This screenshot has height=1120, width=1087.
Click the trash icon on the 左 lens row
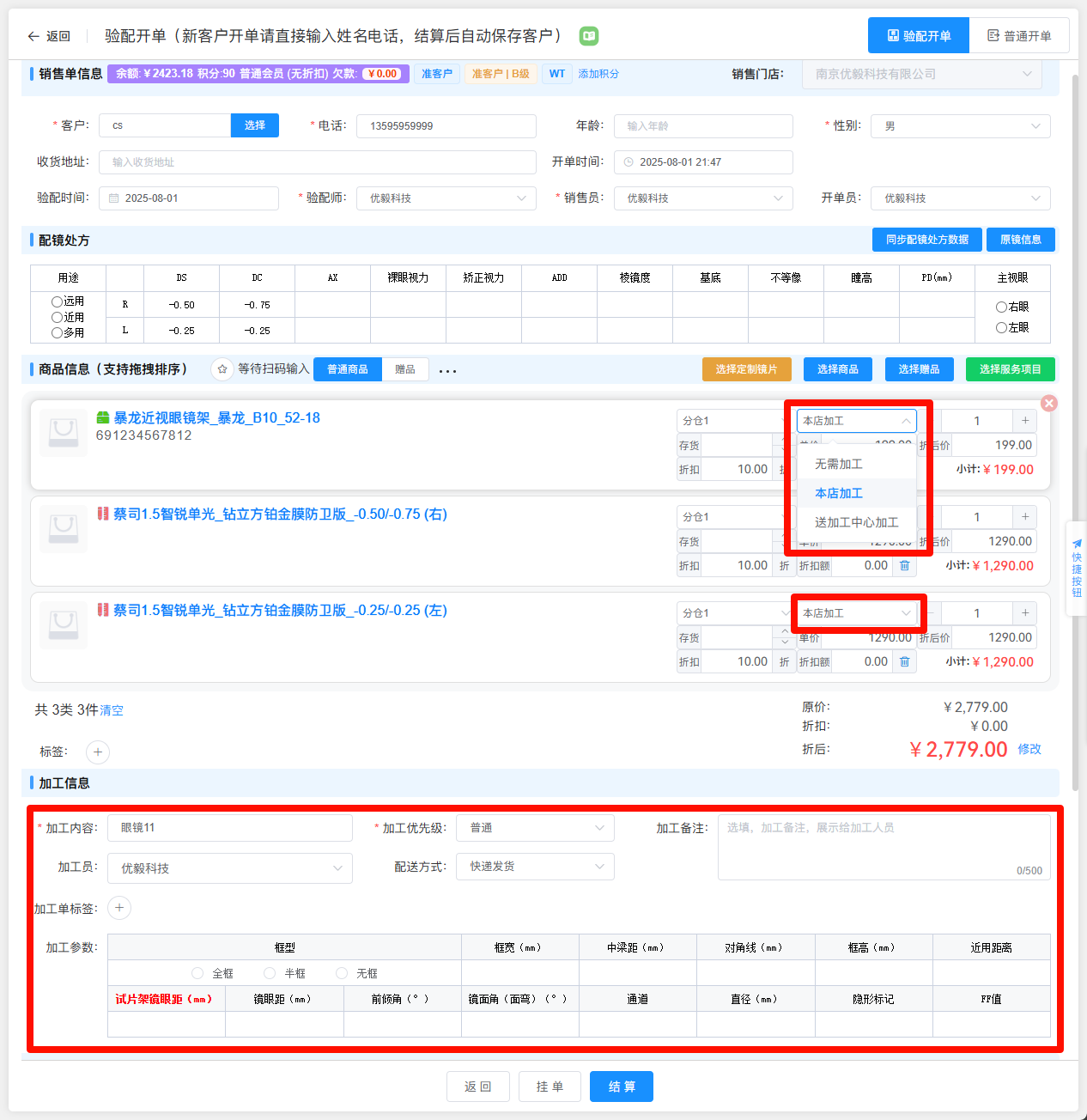(904, 662)
